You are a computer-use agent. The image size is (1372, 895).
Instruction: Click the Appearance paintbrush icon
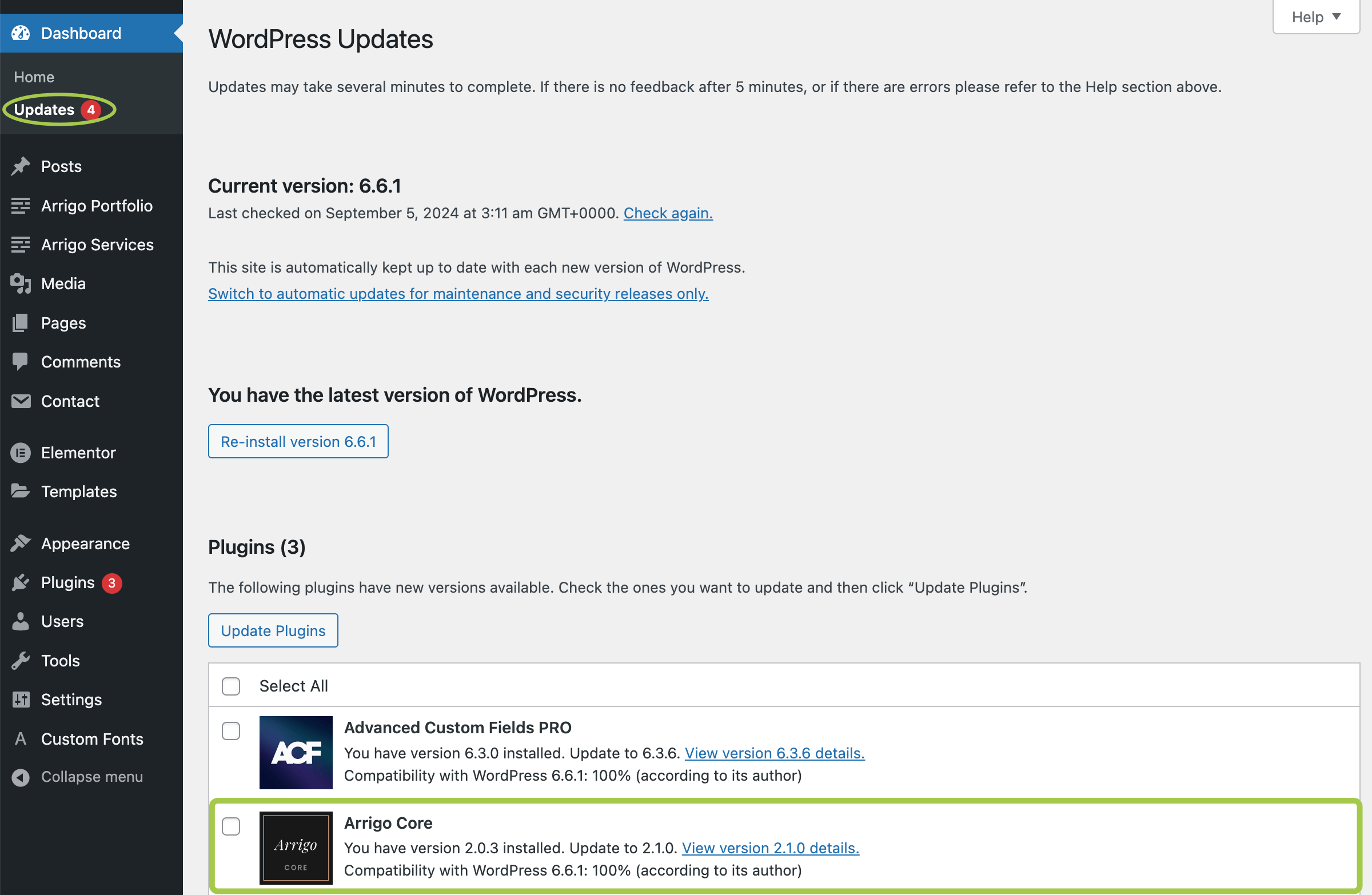tap(20, 544)
